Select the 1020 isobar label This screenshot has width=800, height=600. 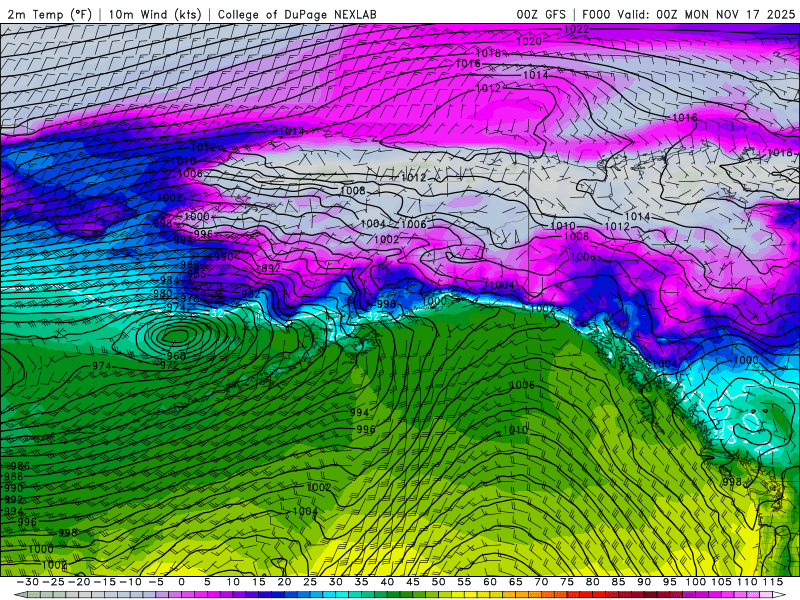[x=529, y=41]
